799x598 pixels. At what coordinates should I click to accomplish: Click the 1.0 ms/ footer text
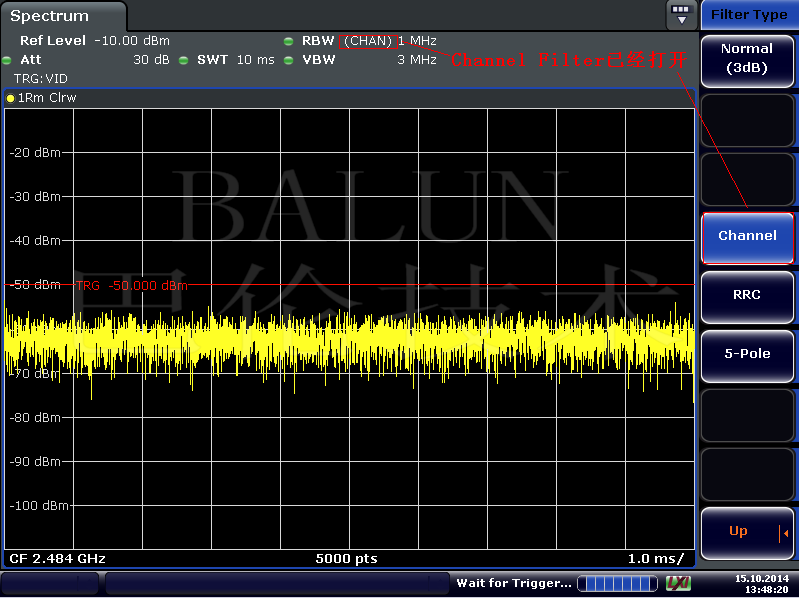pyautogui.click(x=656, y=559)
